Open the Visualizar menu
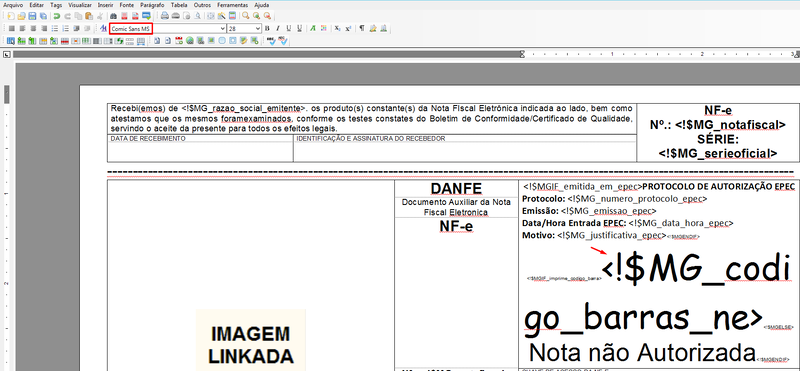 click(80, 5)
